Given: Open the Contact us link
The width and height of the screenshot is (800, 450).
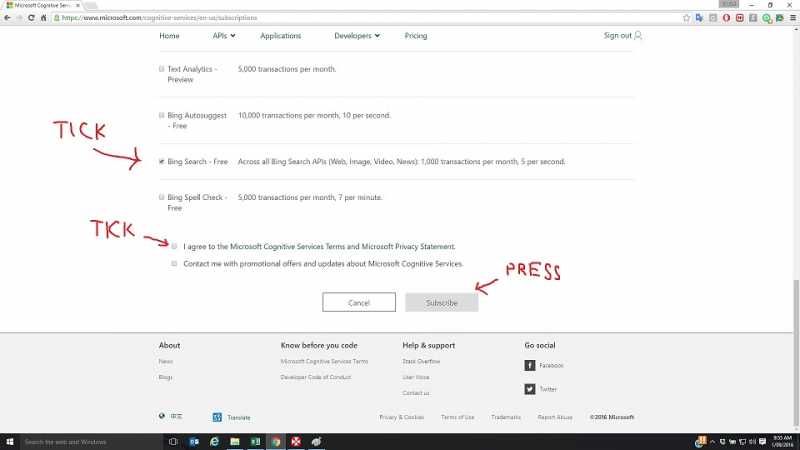Looking at the screenshot, I should click(x=416, y=393).
